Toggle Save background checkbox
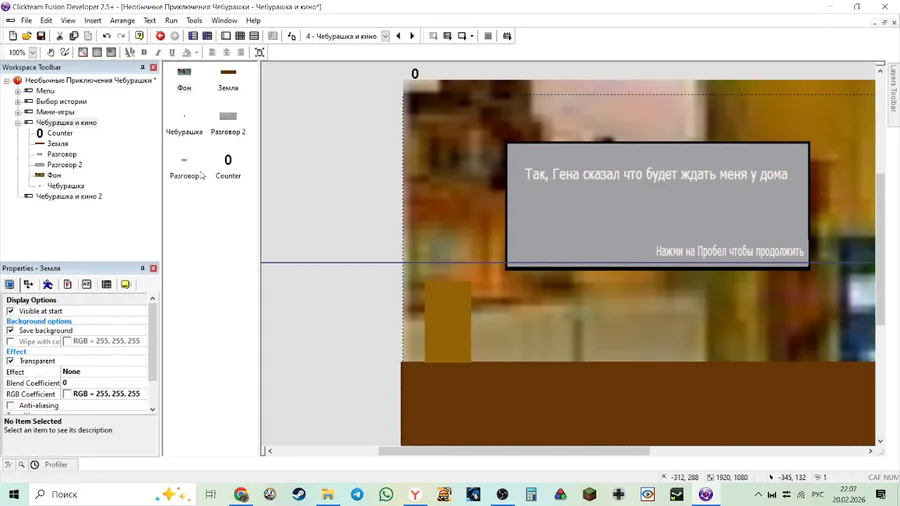This screenshot has height=506, width=900. coord(10,330)
